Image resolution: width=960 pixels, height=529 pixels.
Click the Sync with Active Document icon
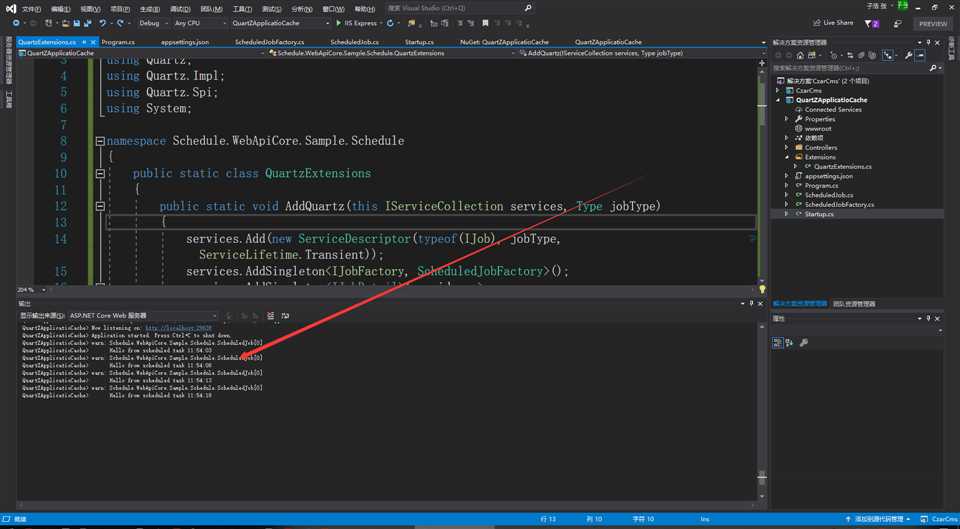pyautogui.click(x=850, y=55)
